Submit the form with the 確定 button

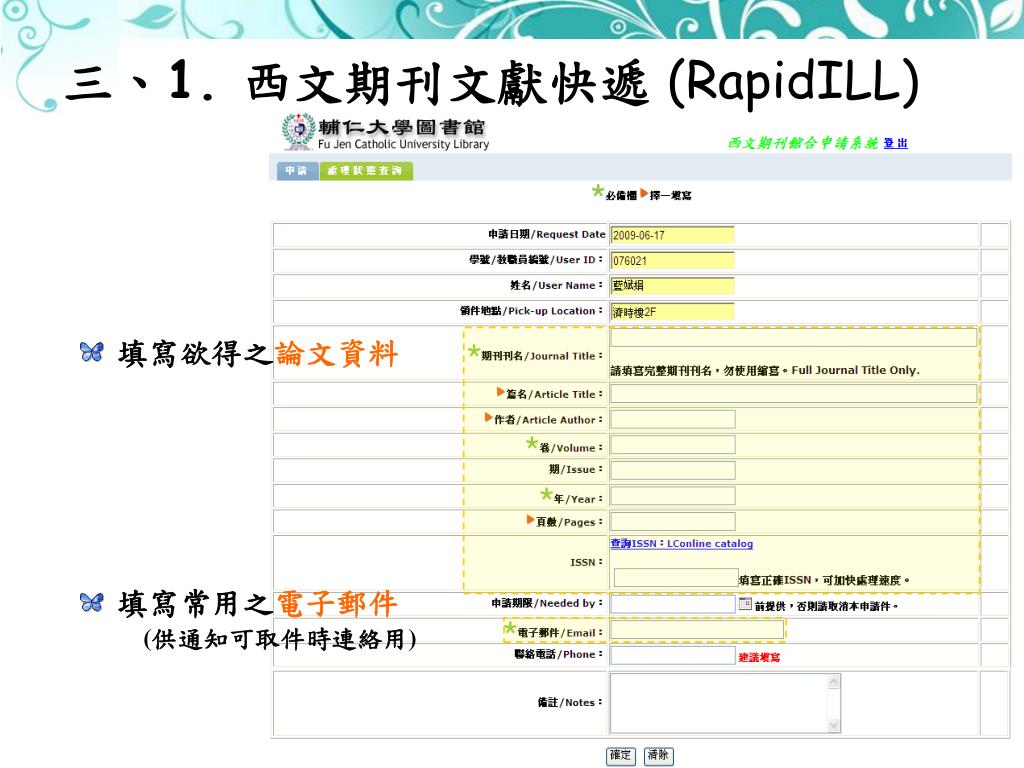620,756
